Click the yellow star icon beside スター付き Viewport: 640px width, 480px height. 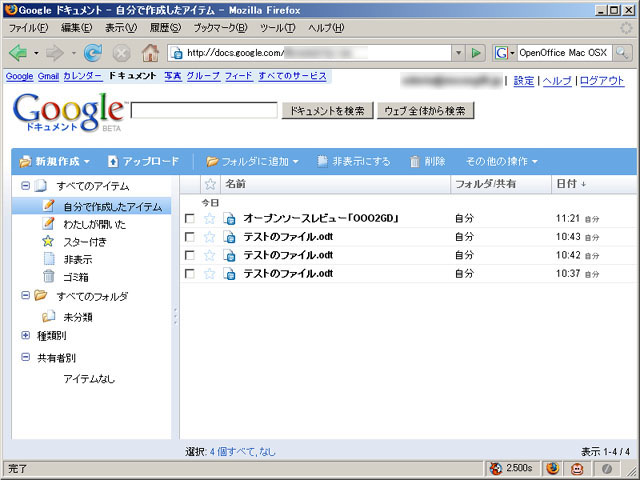click(48, 241)
